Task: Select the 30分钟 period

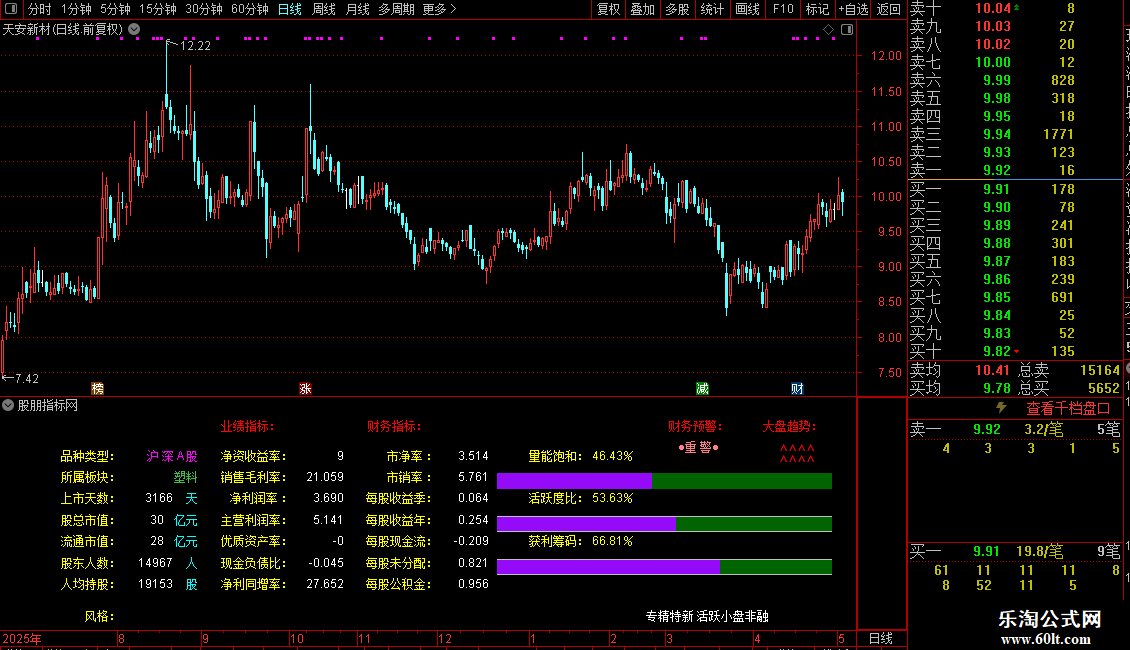Action: (204, 9)
